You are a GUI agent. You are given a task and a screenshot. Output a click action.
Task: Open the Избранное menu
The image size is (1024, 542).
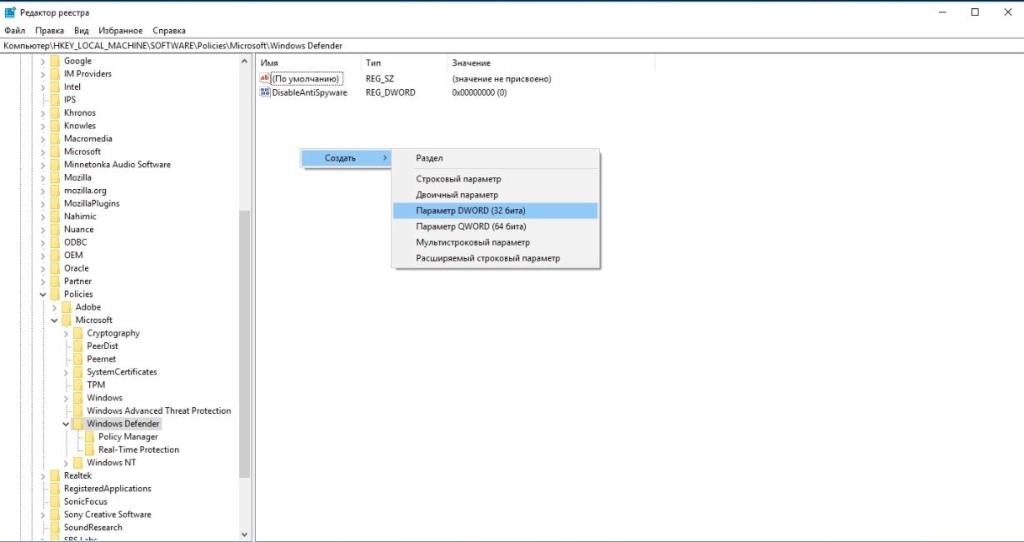point(120,30)
